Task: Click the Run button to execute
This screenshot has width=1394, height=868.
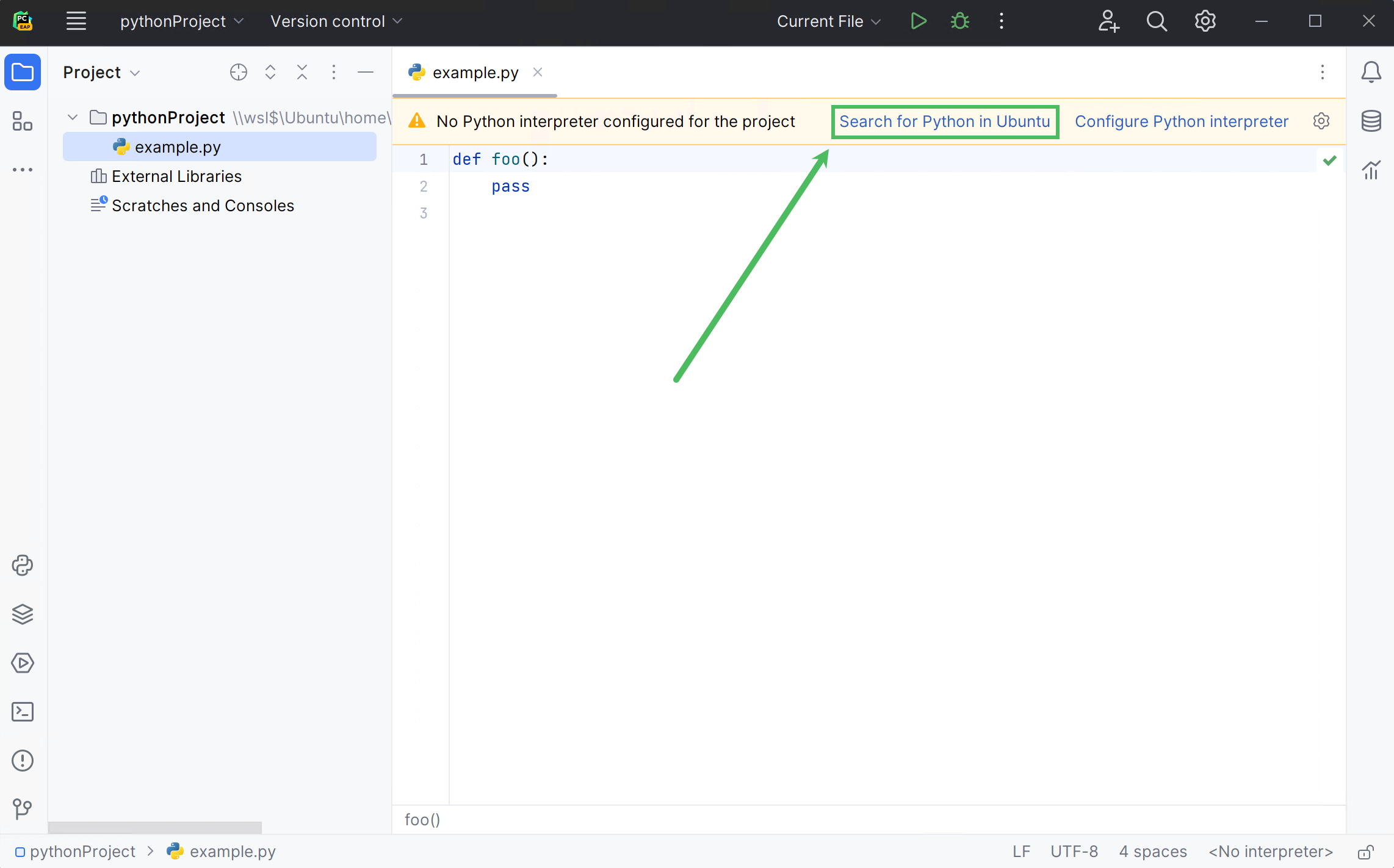Action: click(x=917, y=22)
